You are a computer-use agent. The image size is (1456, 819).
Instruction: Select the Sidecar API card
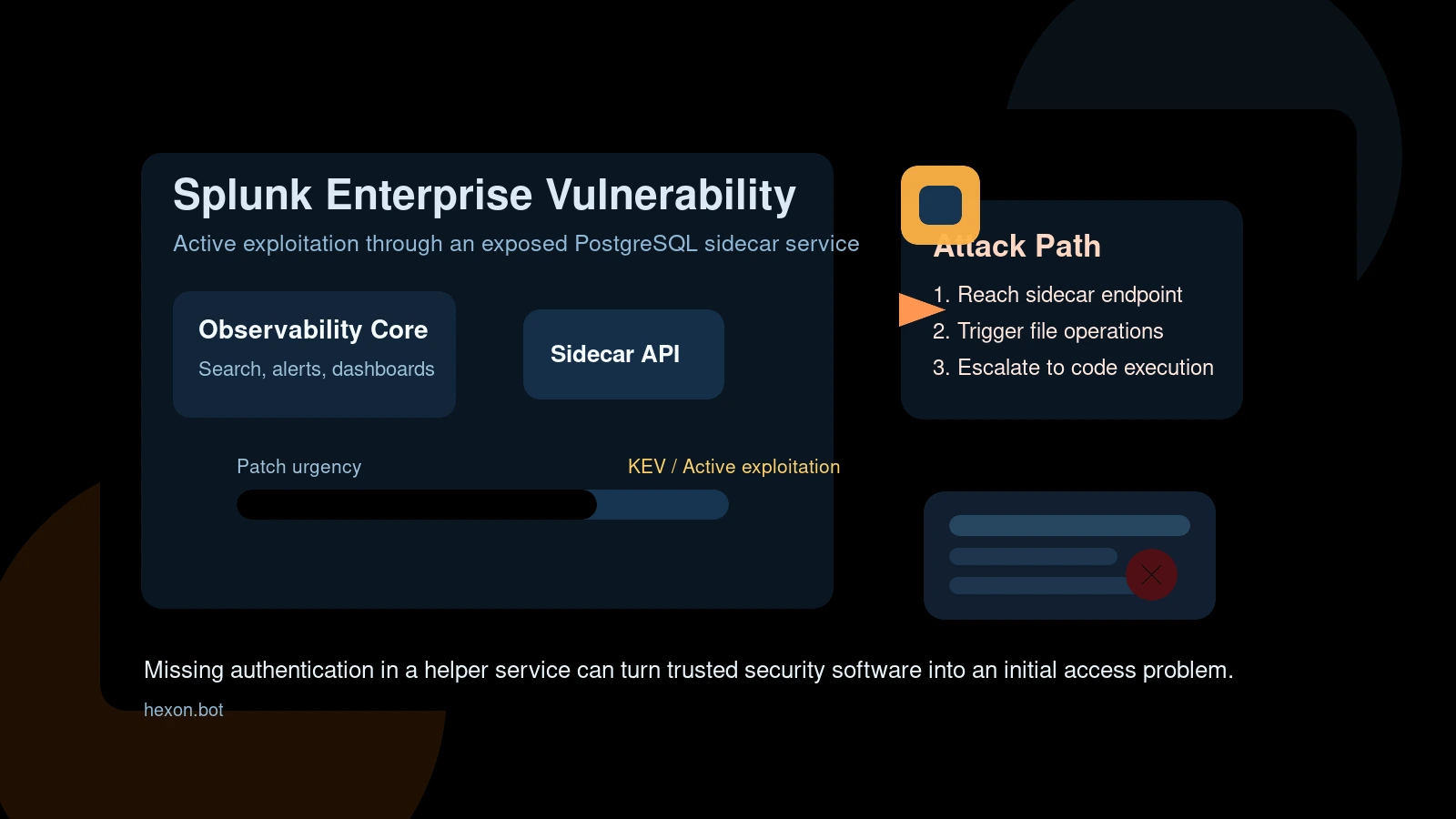click(x=623, y=354)
